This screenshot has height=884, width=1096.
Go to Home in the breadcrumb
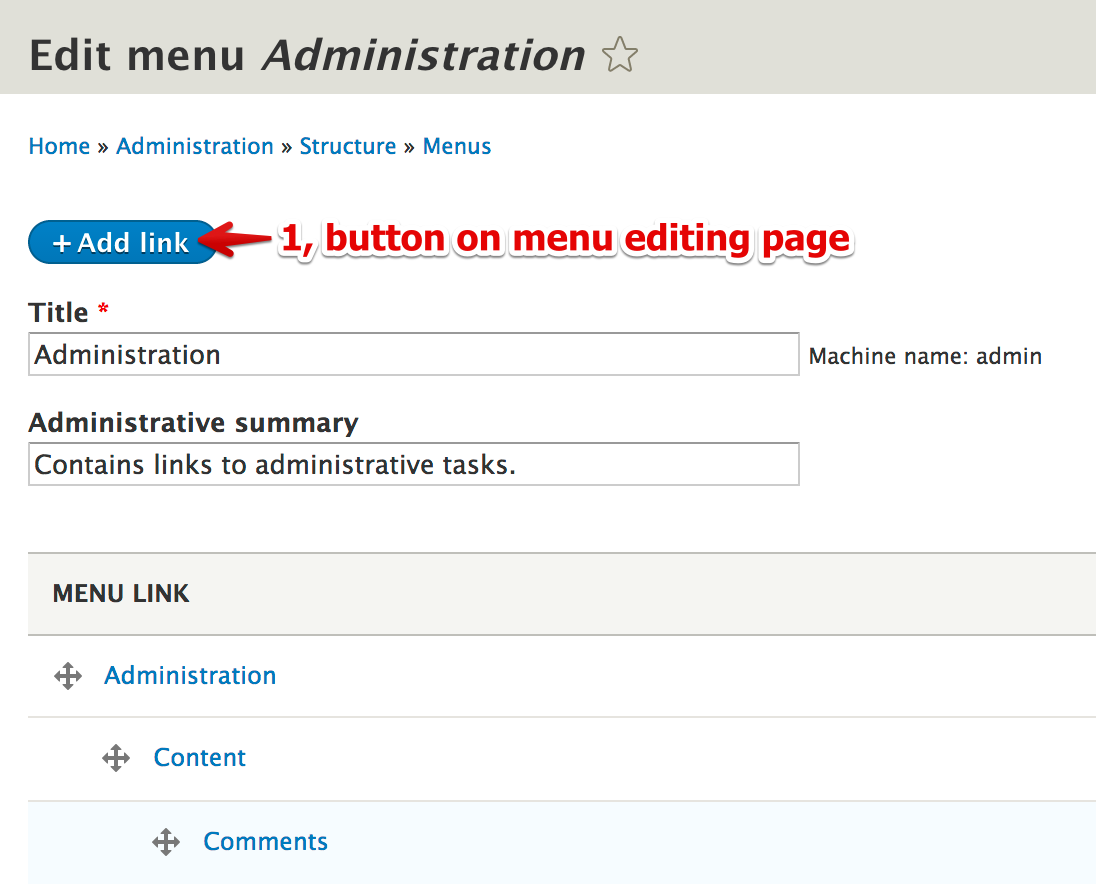(x=59, y=146)
